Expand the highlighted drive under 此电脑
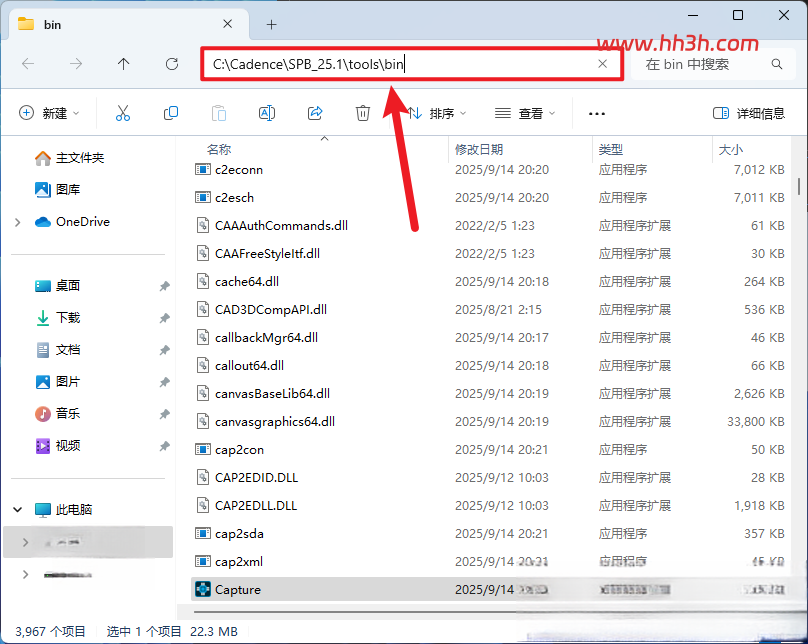 tap(25, 542)
